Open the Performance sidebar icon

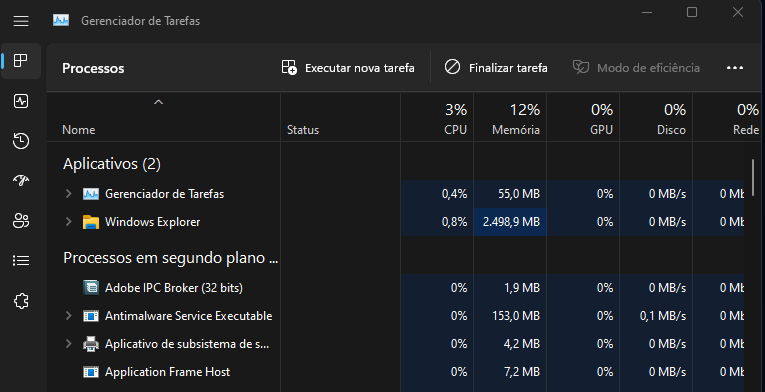(21, 101)
